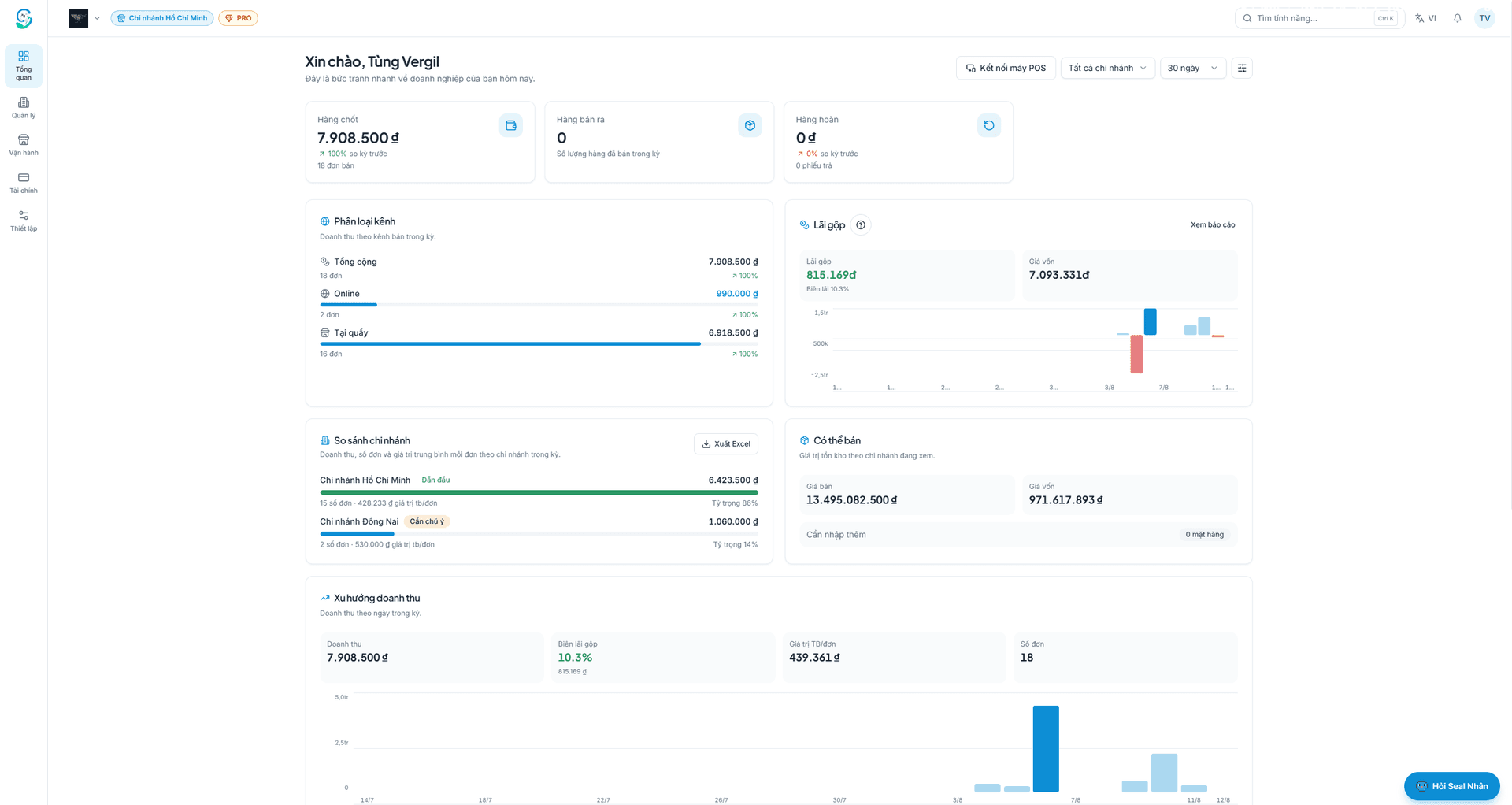Click the Số đơn 18 stat
The width and height of the screenshot is (1512, 805).
click(1125, 657)
